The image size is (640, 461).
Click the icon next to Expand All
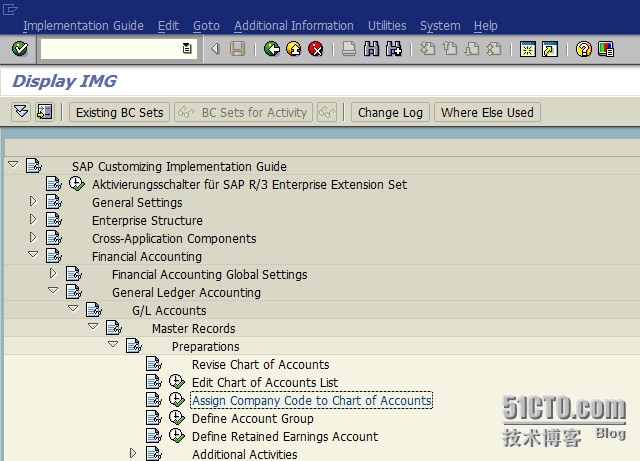tap(44, 112)
